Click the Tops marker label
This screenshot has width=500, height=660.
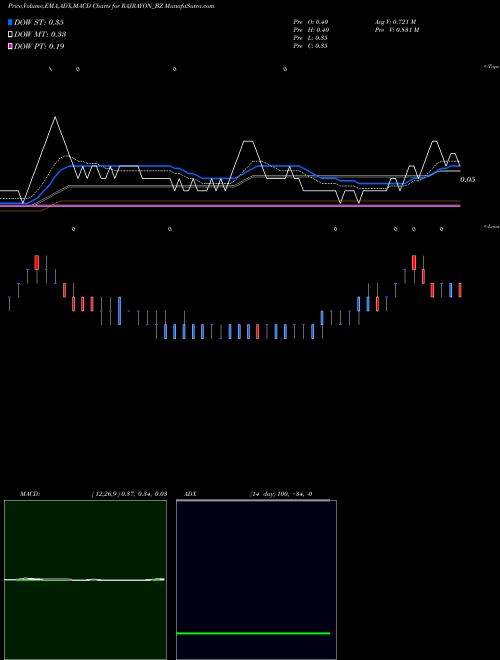[x=492, y=67]
